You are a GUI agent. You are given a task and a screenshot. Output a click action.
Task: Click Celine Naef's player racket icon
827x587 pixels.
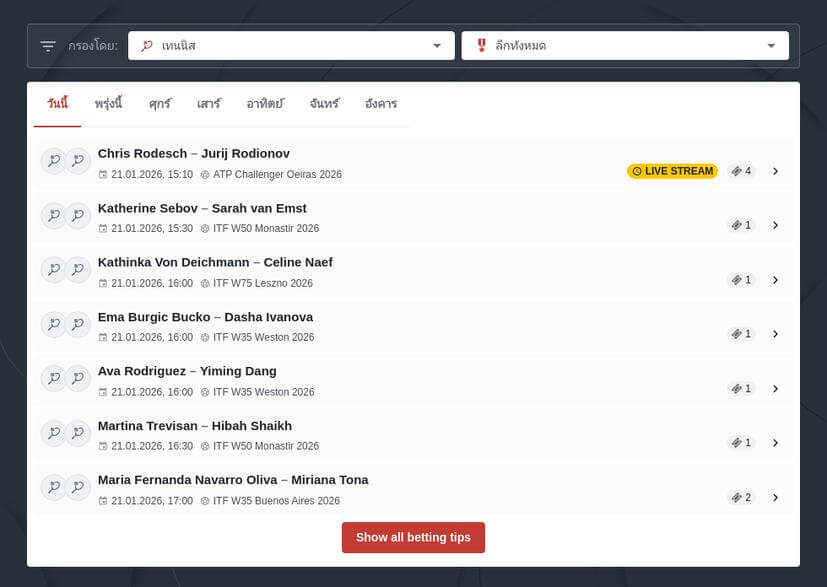click(x=78, y=270)
